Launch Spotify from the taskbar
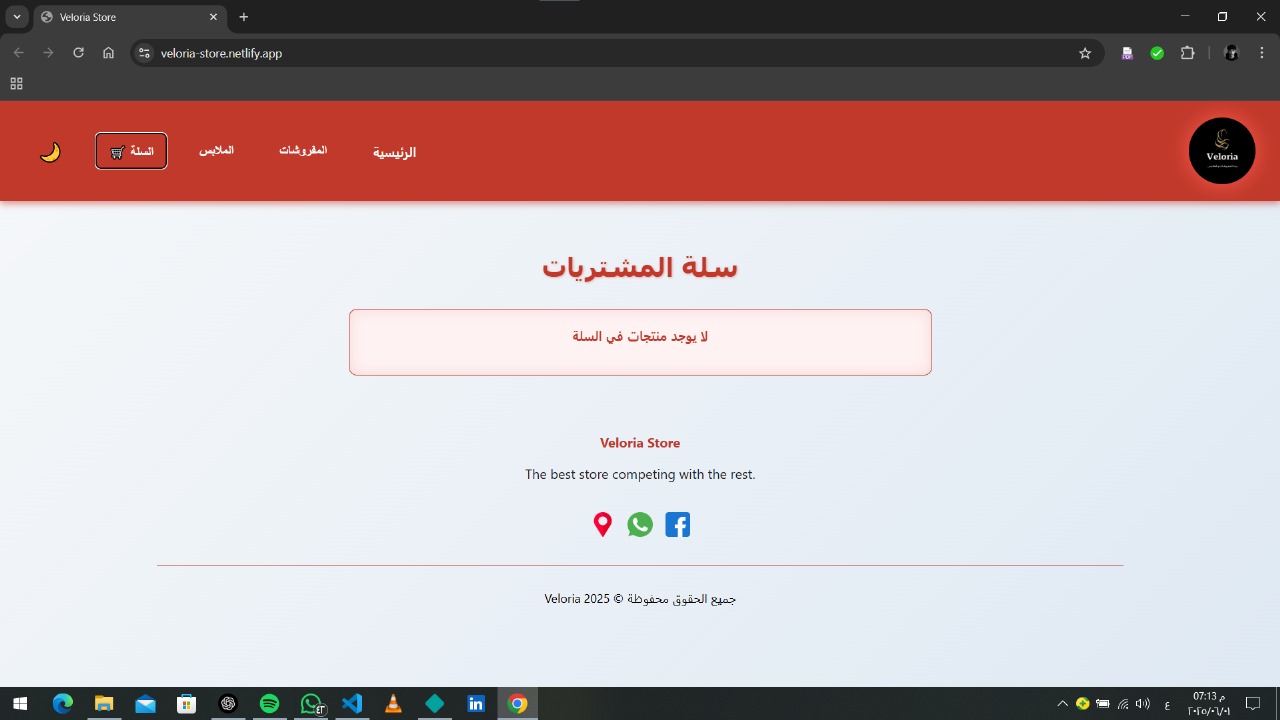The image size is (1280, 720). click(x=269, y=704)
